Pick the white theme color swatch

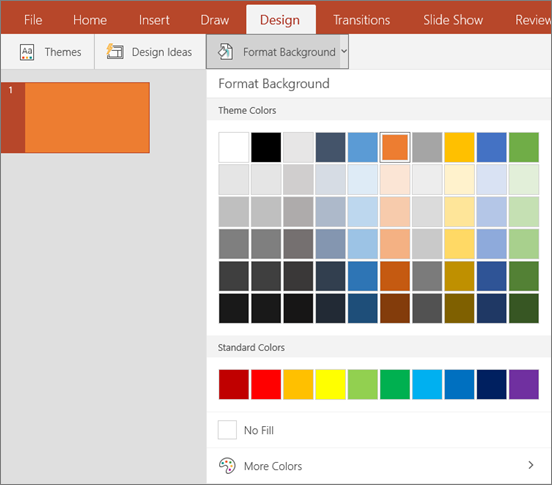click(x=233, y=147)
